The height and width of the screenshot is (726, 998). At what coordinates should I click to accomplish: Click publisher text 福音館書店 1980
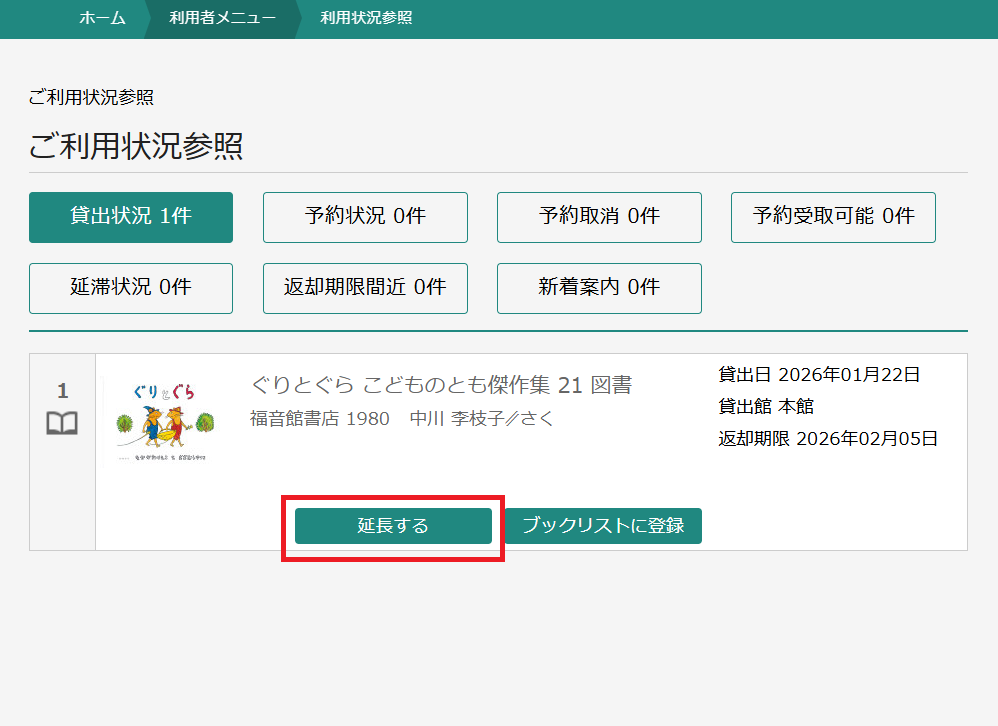point(319,419)
